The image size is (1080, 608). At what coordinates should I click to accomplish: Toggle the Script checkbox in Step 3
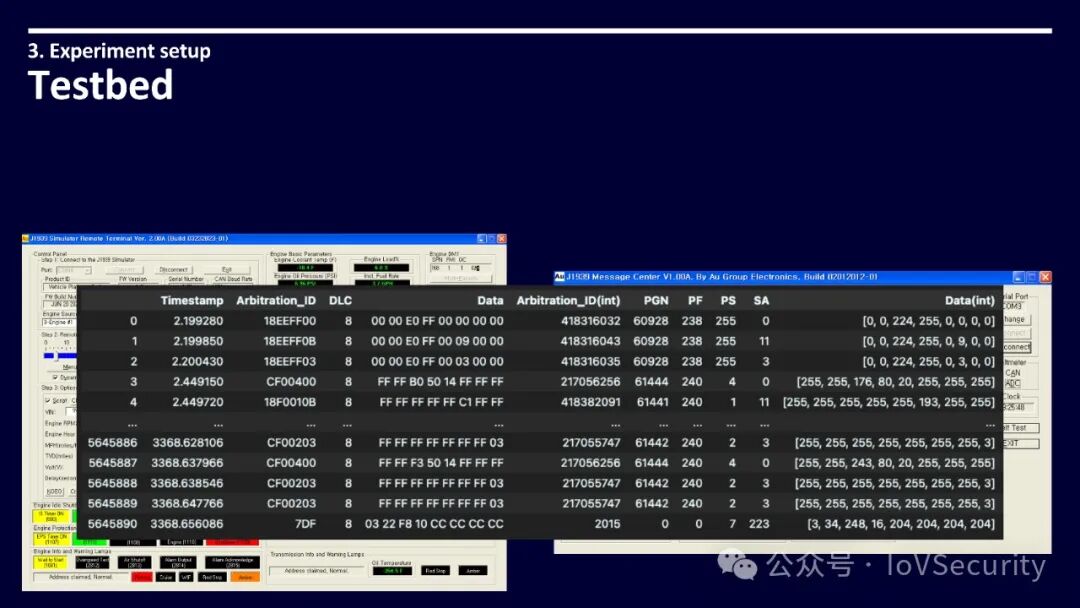coord(48,401)
